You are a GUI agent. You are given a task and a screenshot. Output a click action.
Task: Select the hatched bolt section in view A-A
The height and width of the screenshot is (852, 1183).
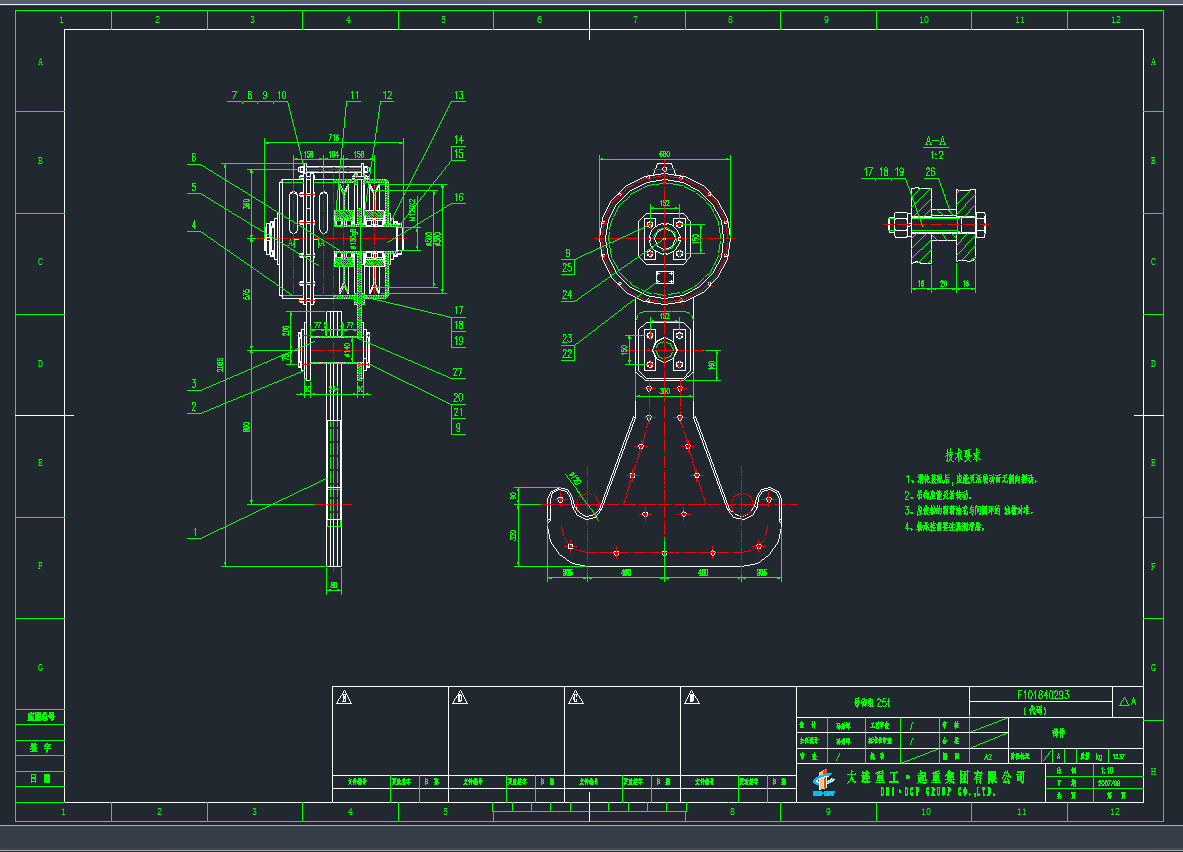936,224
